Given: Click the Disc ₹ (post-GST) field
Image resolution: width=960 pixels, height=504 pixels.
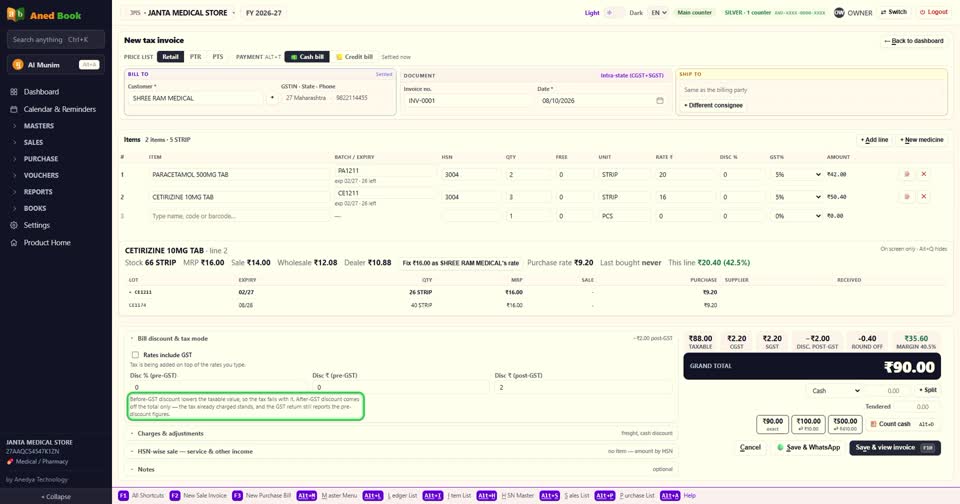Looking at the screenshot, I should click(x=583, y=388).
